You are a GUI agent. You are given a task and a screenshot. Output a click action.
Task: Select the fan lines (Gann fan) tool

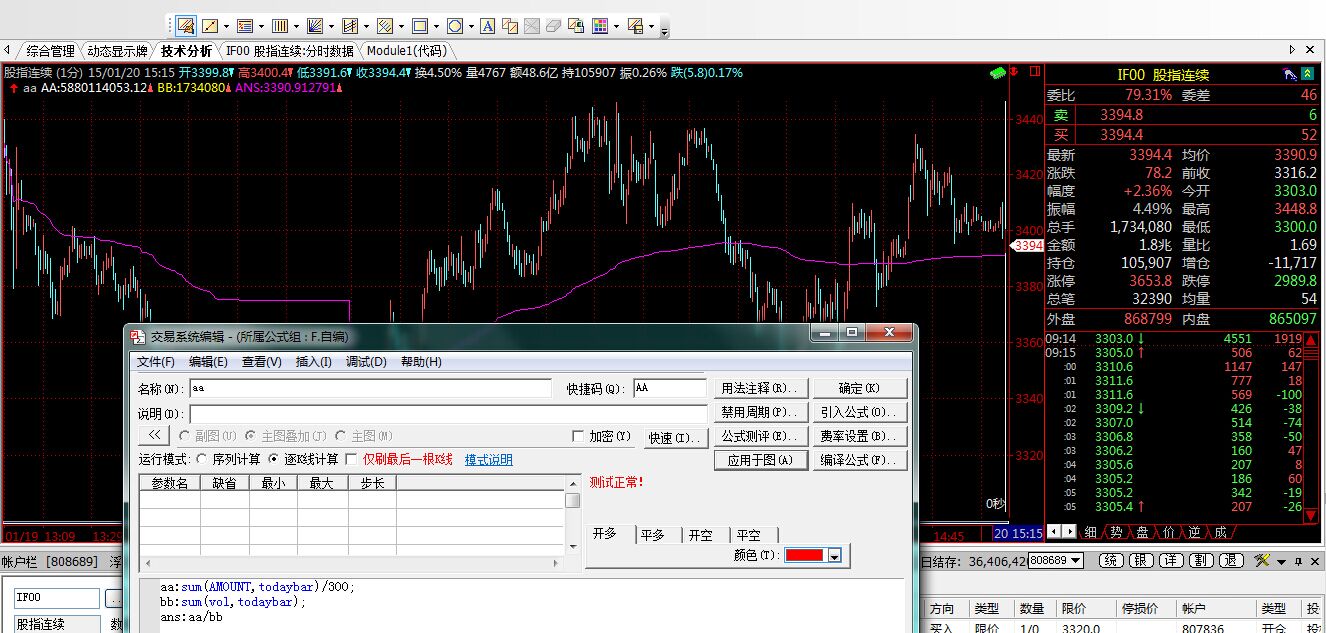[314, 26]
